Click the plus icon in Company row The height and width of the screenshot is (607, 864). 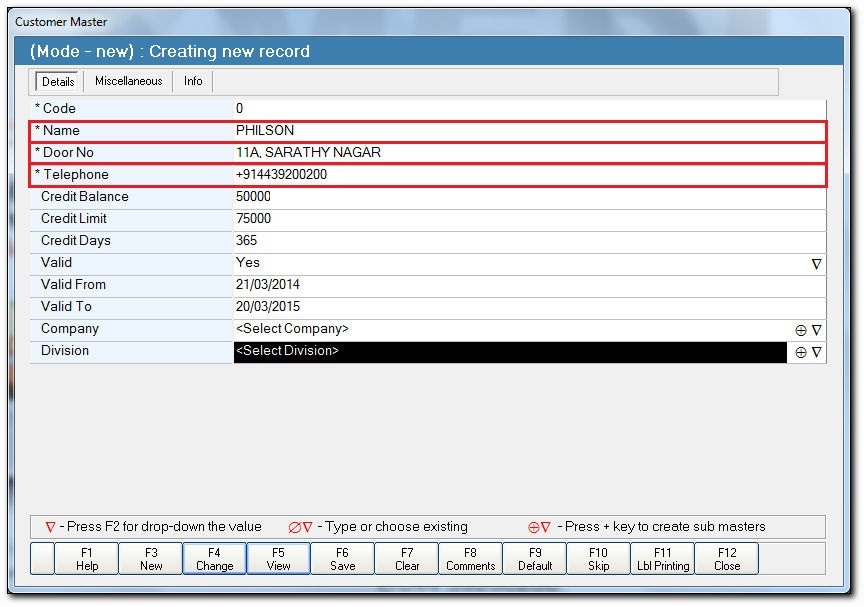click(x=801, y=330)
